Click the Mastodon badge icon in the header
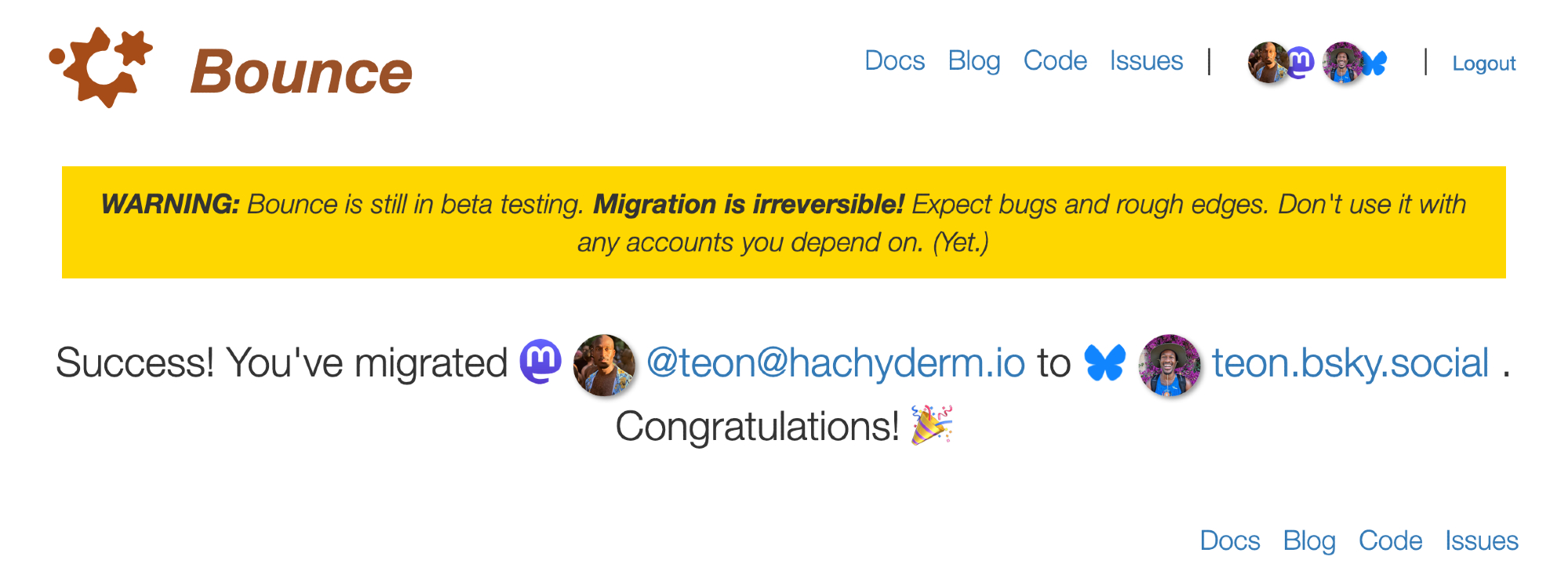The image size is (1568, 571). click(x=1301, y=61)
